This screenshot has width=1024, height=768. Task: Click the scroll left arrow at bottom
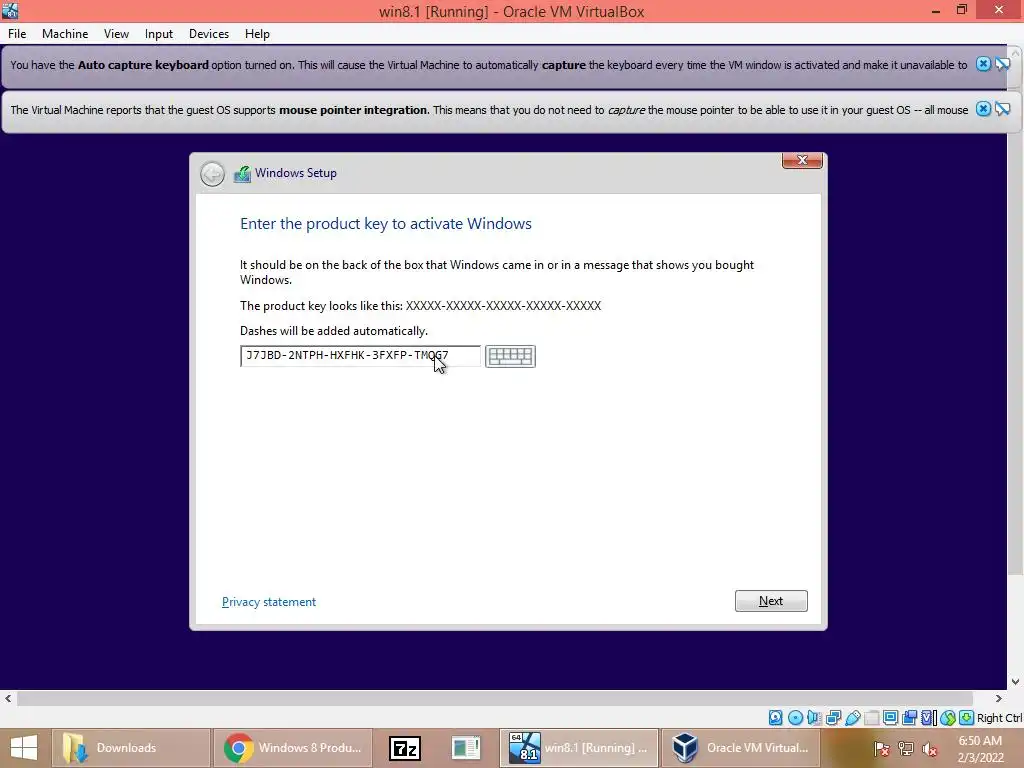point(8,698)
